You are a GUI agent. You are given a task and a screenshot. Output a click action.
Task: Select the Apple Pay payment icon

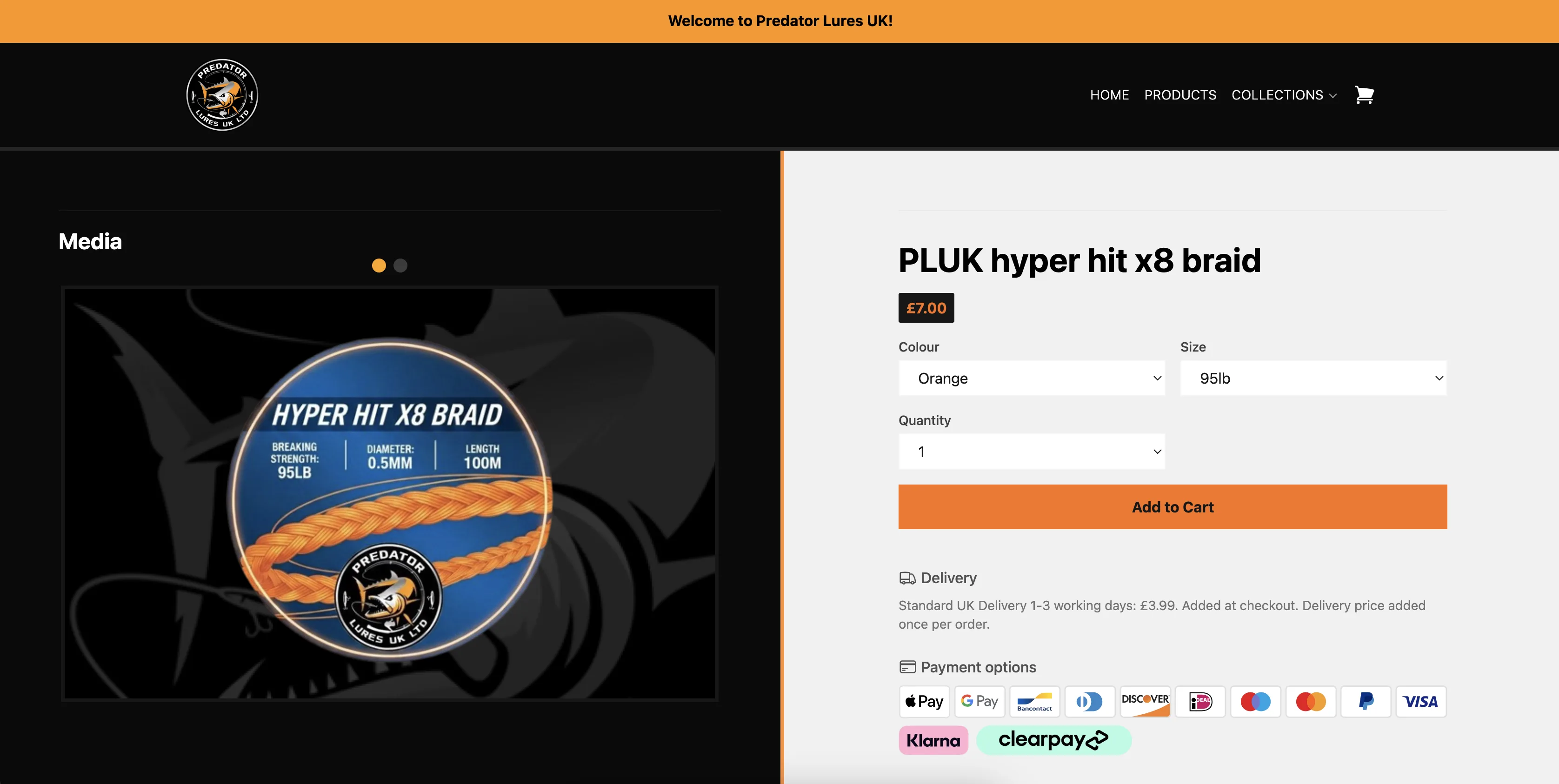click(x=924, y=702)
